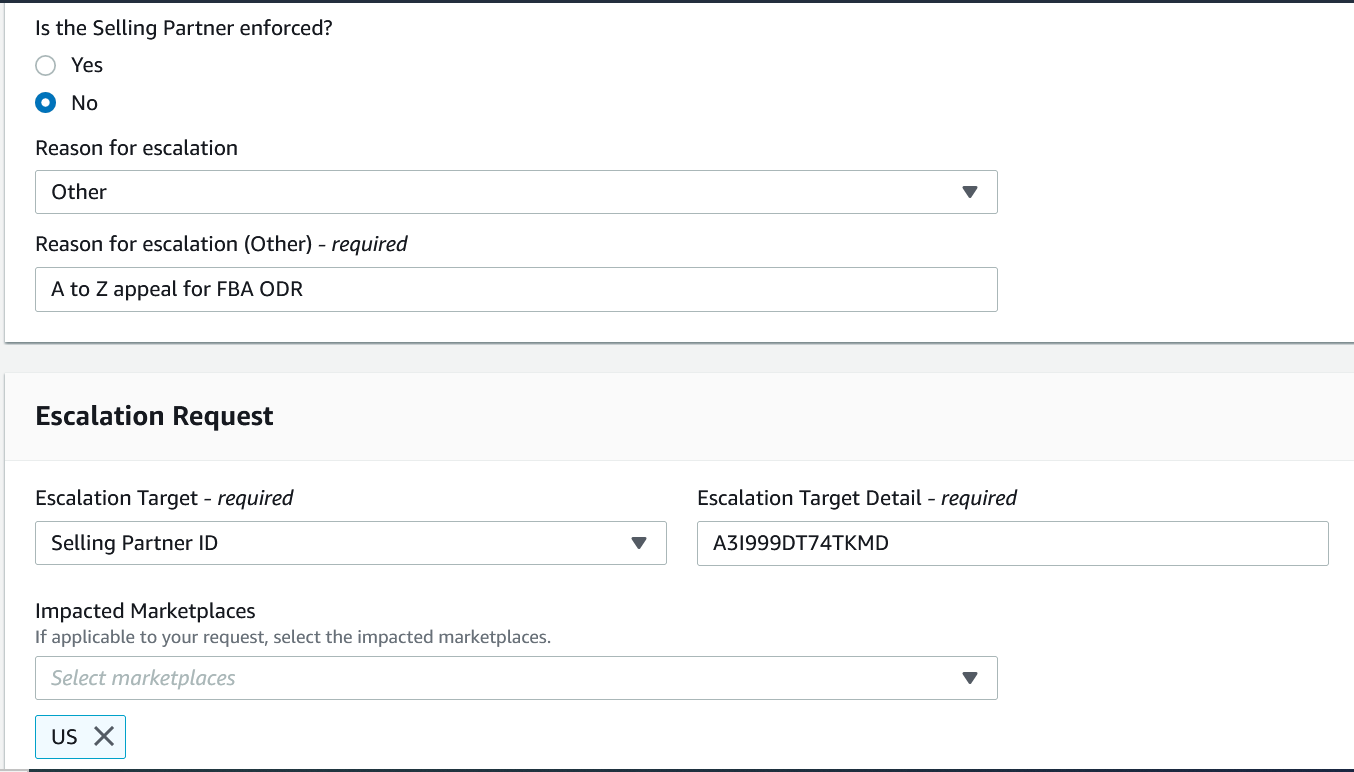
Task: Focus the Escalation Target Detail input field
Action: click(1012, 543)
